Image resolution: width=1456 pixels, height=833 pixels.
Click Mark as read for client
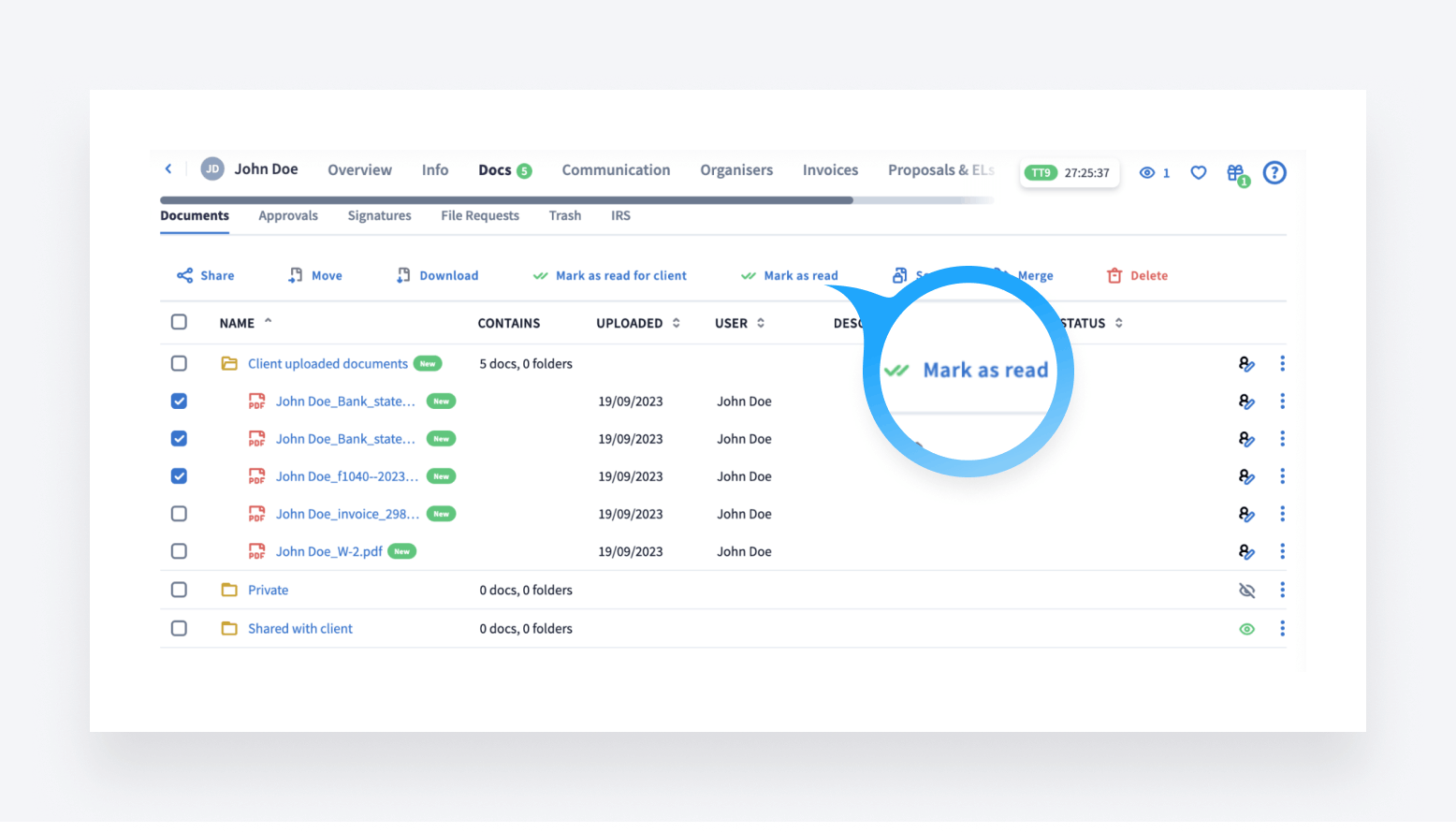coord(619,275)
